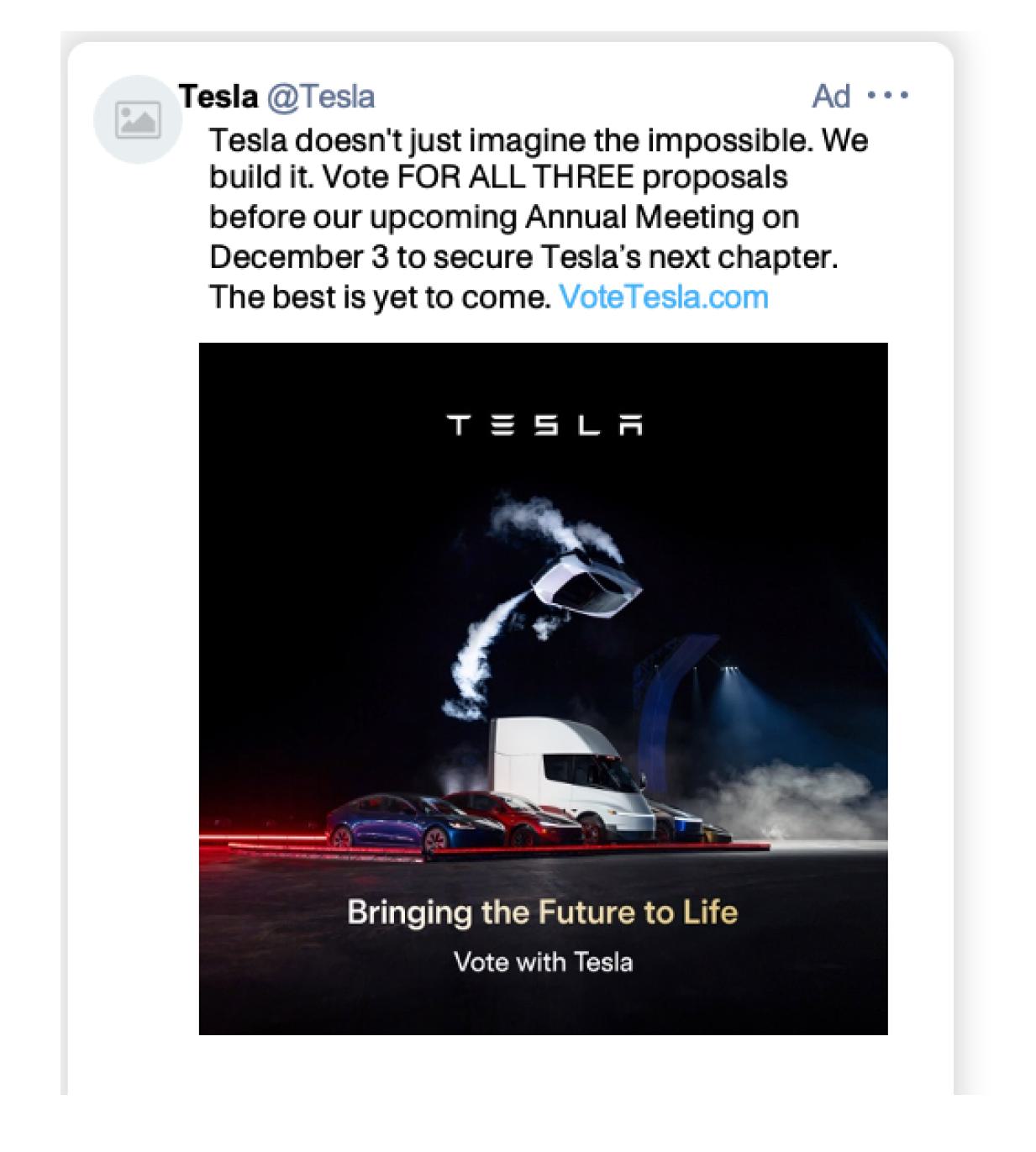
Task: Click the 'FOR ALL THREE proposals' text
Action: [x=592, y=177]
